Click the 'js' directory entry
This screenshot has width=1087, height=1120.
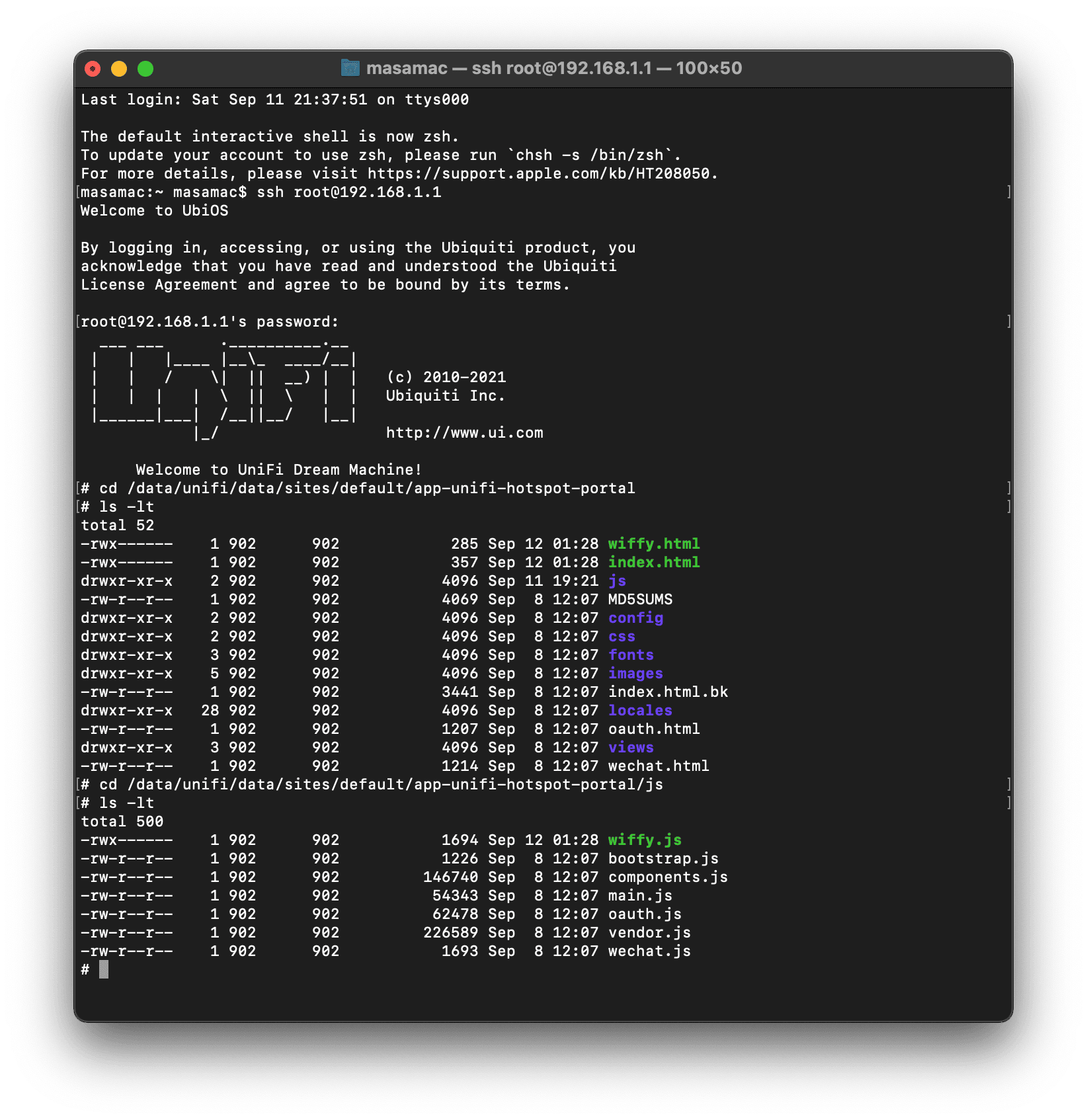617,581
